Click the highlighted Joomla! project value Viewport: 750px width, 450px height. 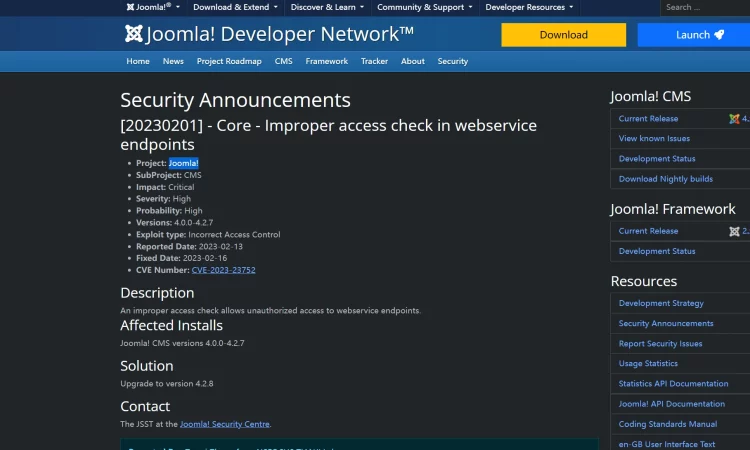pyautogui.click(x=184, y=163)
